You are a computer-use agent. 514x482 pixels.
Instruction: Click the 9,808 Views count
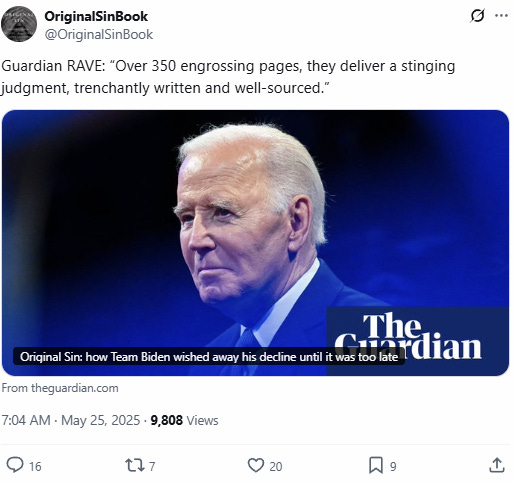click(184, 420)
